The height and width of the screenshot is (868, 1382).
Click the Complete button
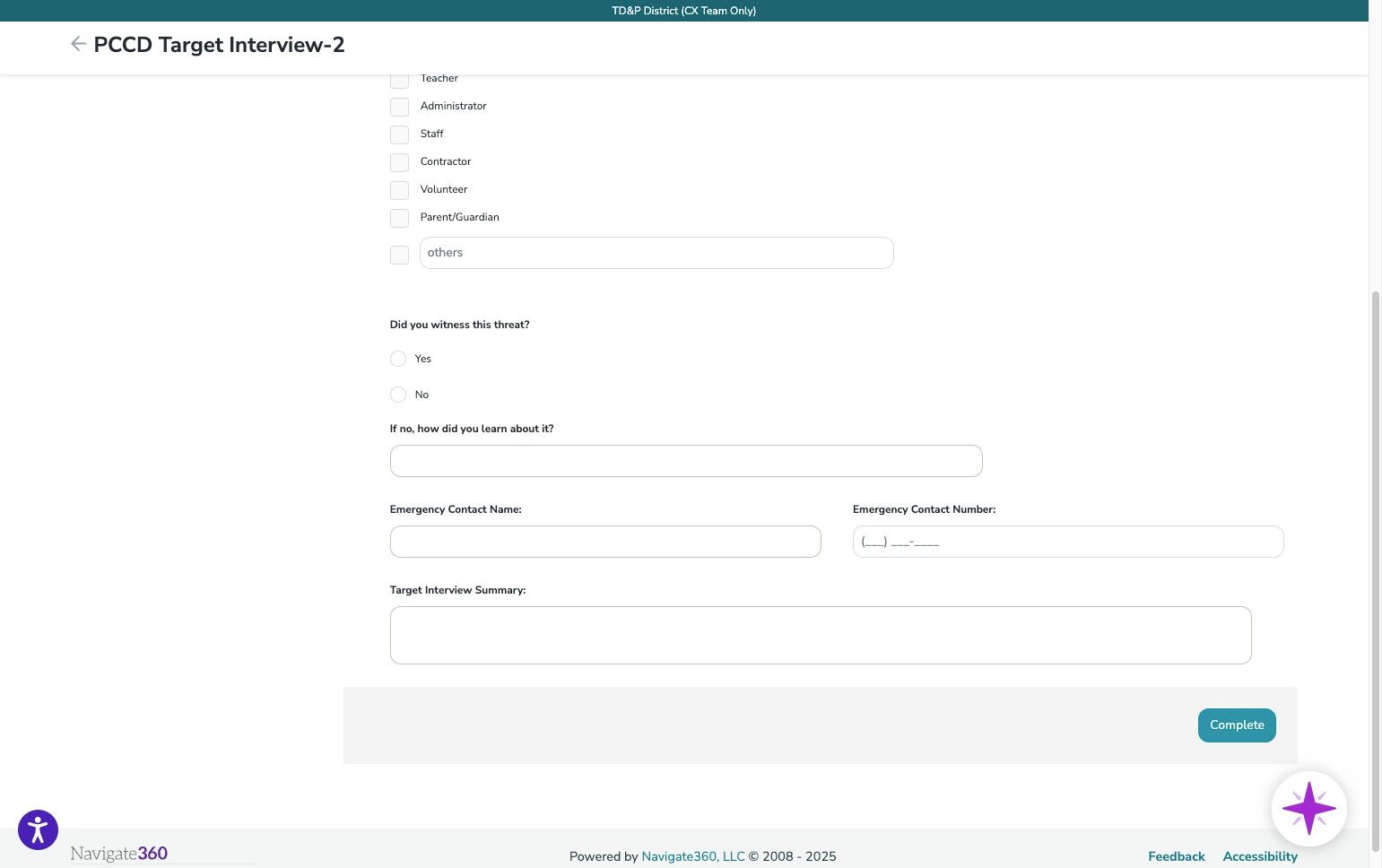point(1237,725)
